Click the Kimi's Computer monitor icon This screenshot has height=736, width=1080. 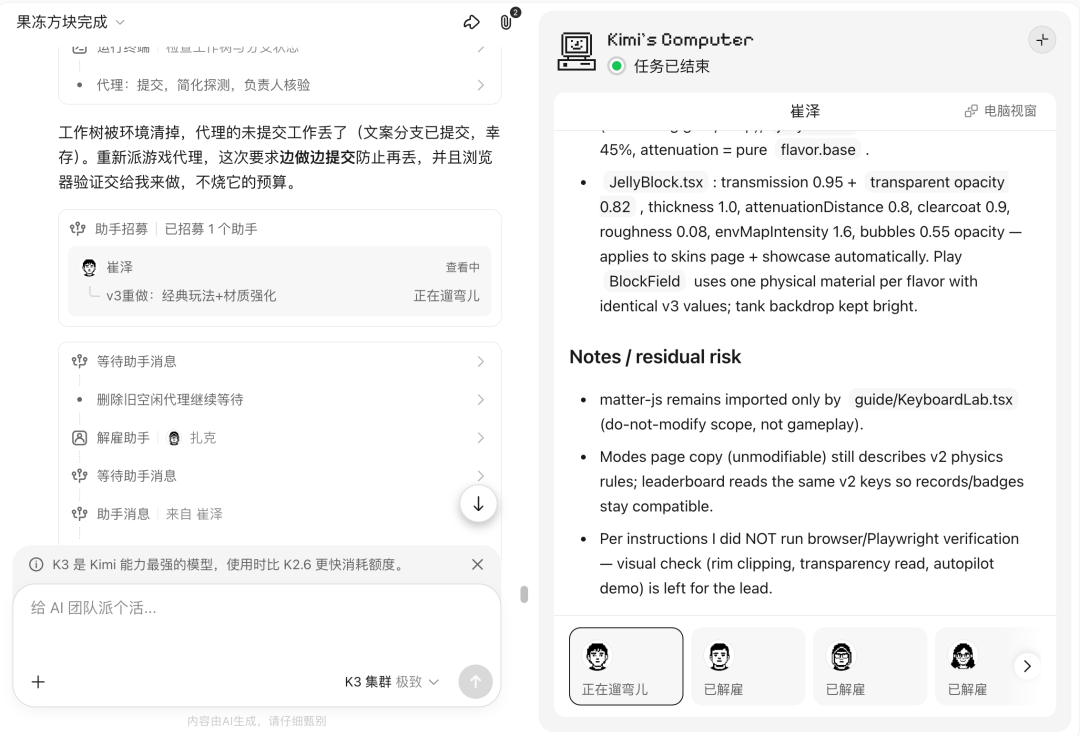click(577, 52)
